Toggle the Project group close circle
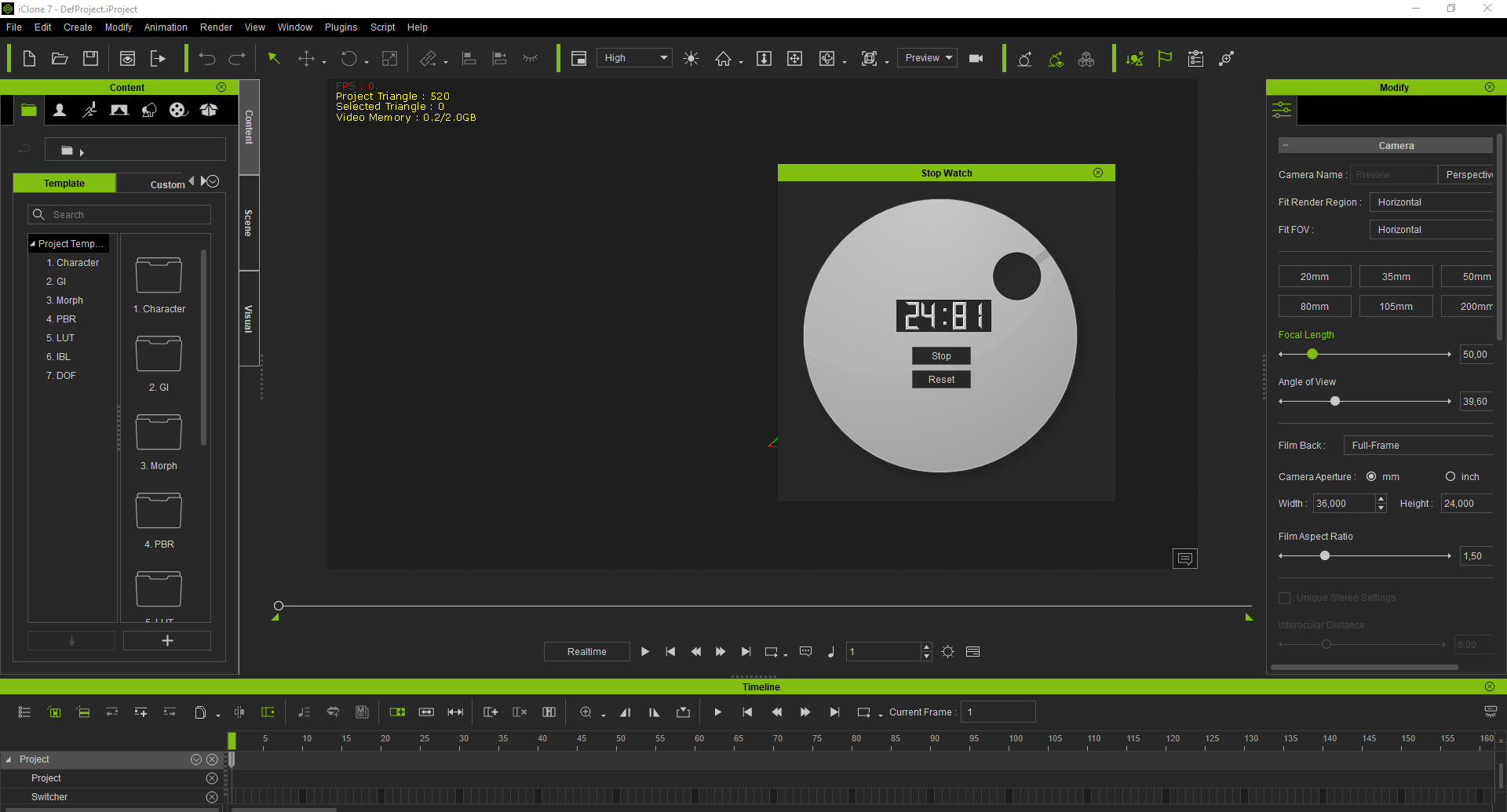The height and width of the screenshot is (812, 1507). [x=211, y=759]
